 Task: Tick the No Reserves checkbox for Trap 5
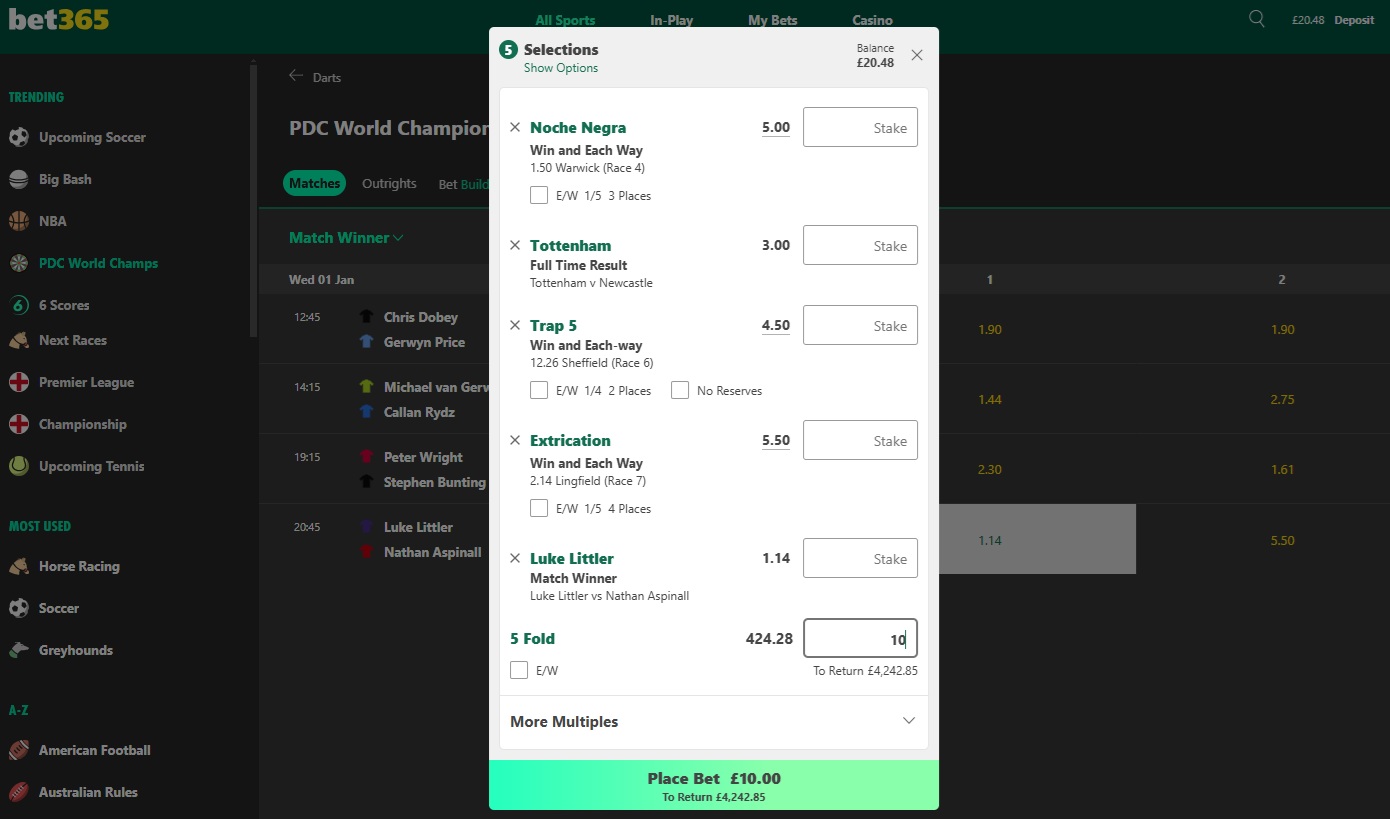coord(680,390)
